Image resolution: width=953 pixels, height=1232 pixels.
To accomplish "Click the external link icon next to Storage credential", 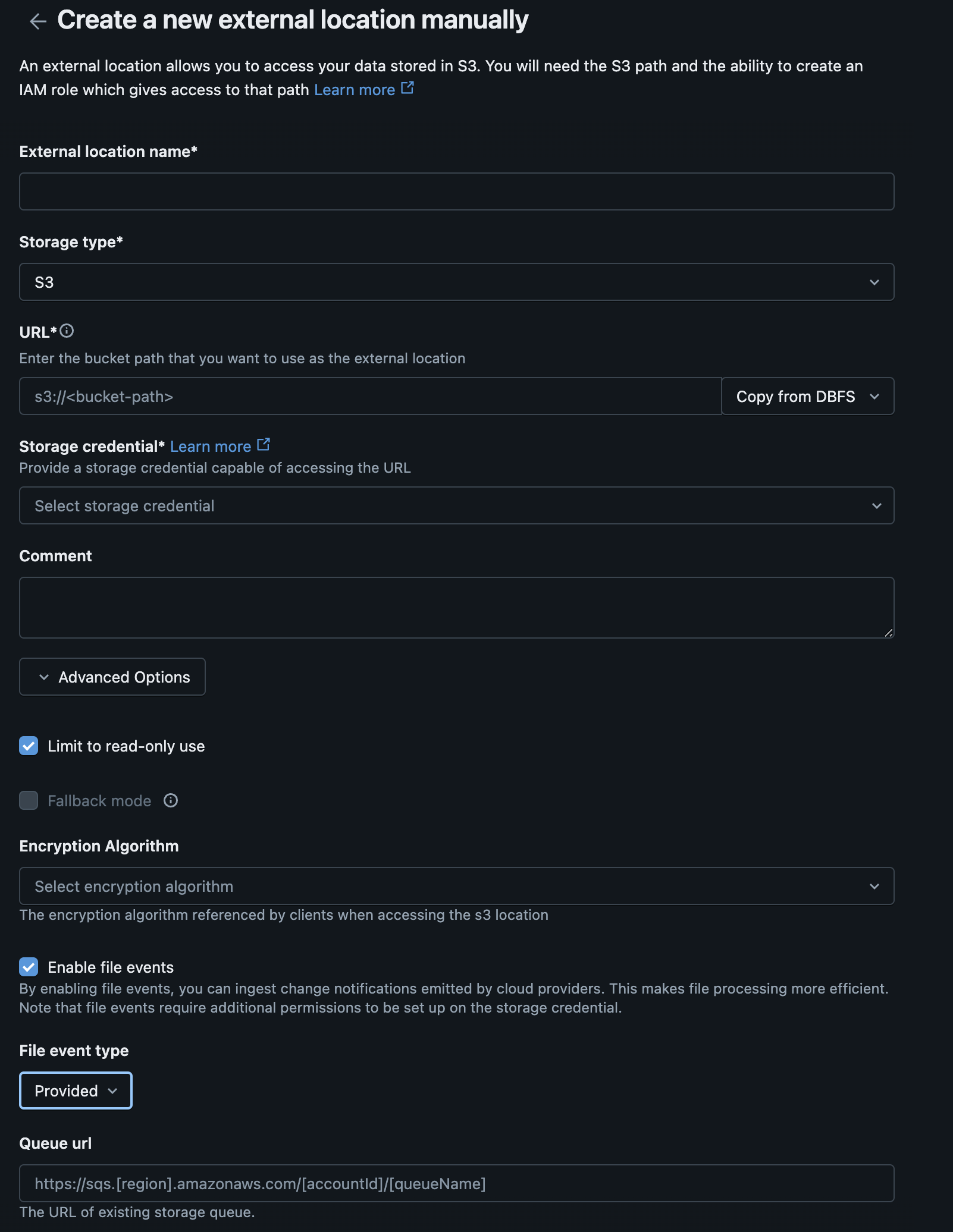I will coord(264,445).
